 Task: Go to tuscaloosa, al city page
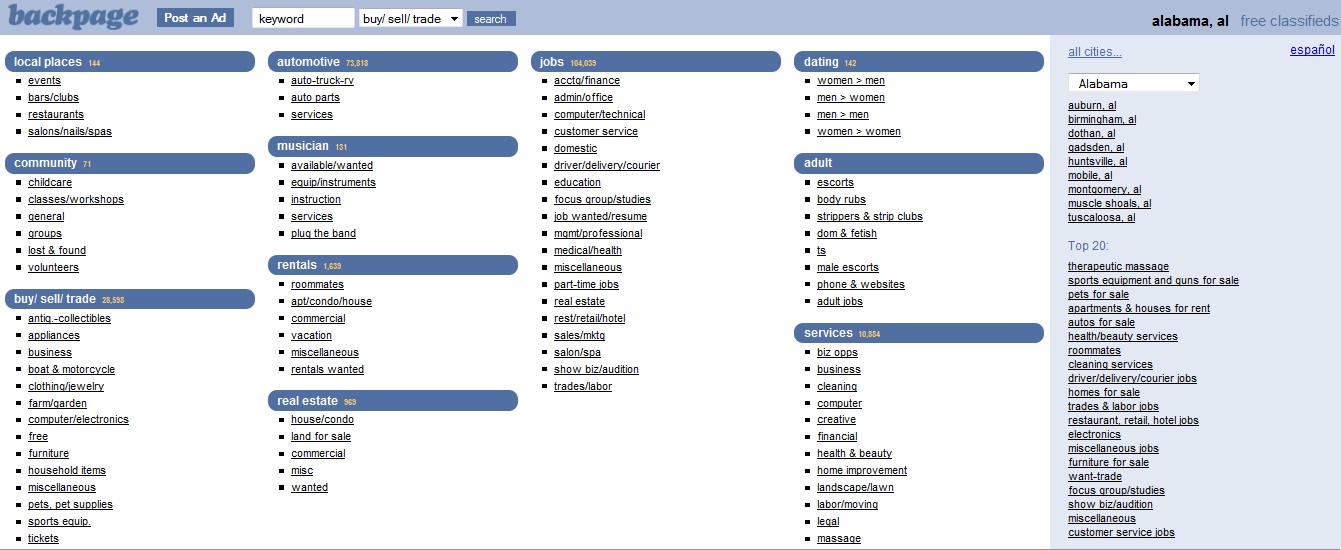[x=1101, y=218]
